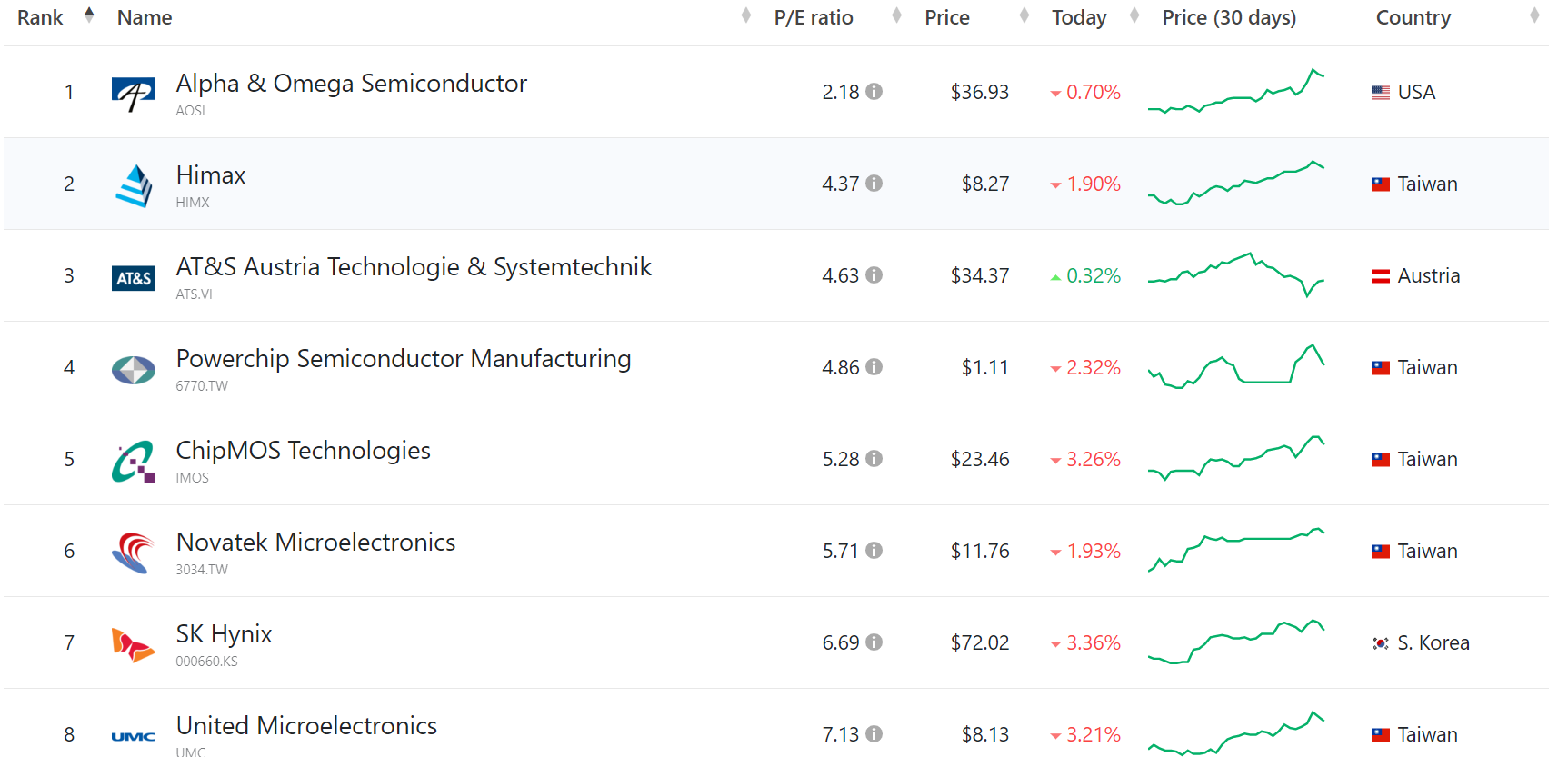Click the info icon next to SK Hynix P/E

[x=874, y=642]
